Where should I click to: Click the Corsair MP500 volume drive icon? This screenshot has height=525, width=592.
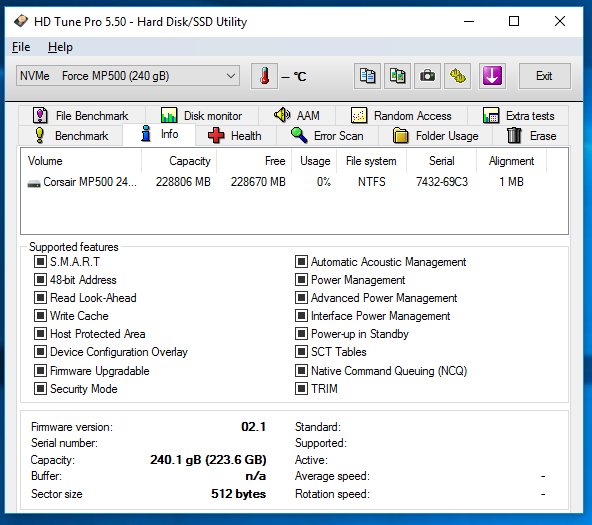pyautogui.click(x=34, y=183)
